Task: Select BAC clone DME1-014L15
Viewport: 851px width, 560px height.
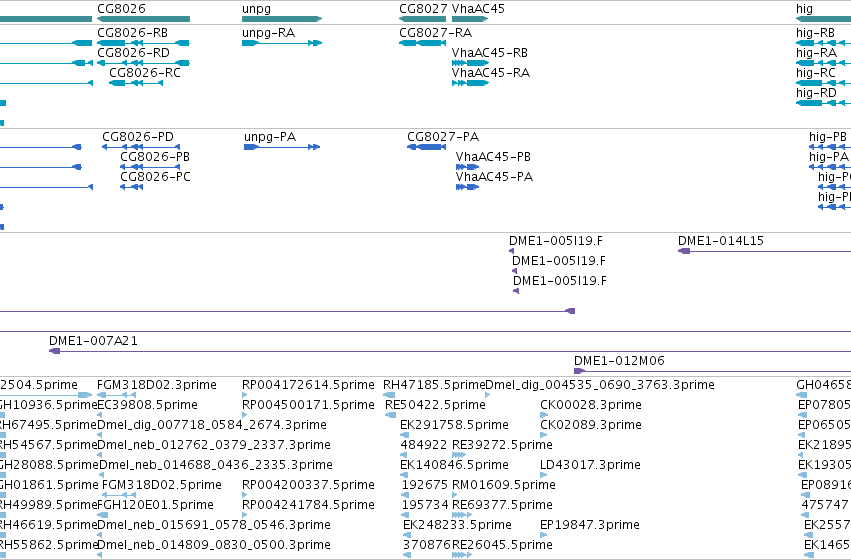Action: pos(721,241)
